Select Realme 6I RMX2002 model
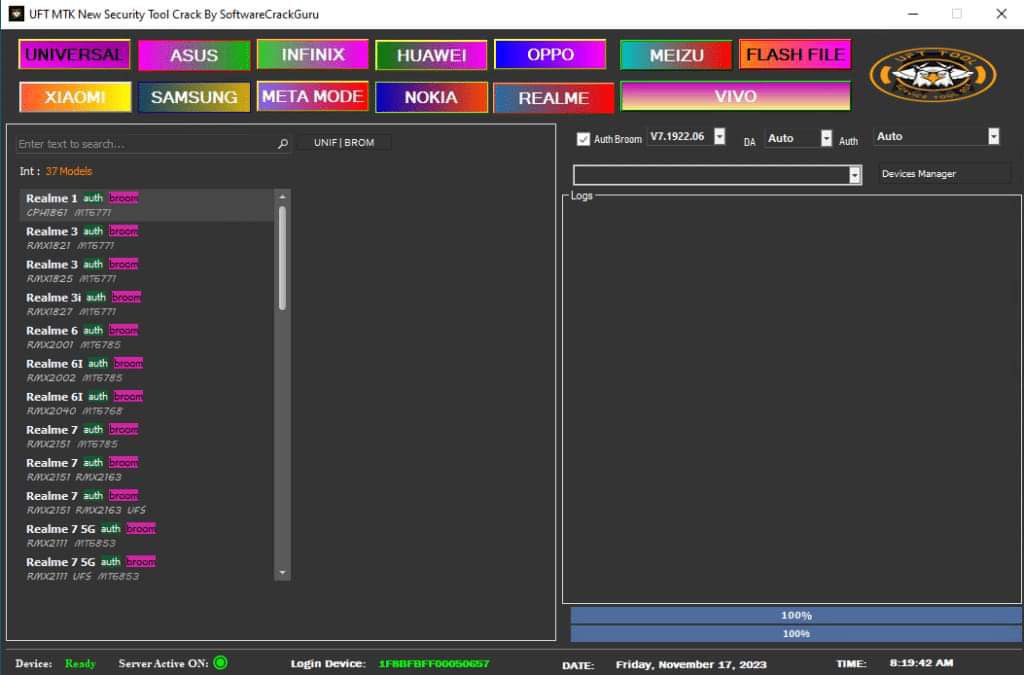1024x675 pixels. pyautogui.click(x=148, y=370)
